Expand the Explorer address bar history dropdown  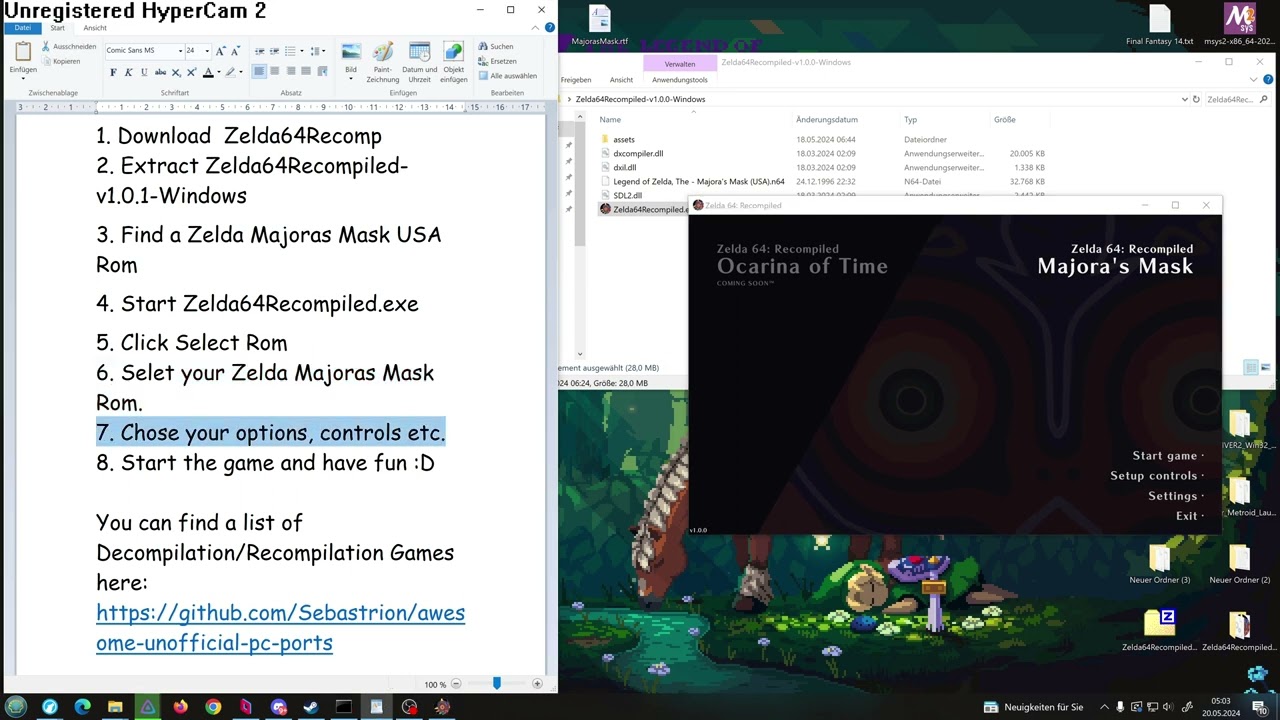[x=1185, y=99]
